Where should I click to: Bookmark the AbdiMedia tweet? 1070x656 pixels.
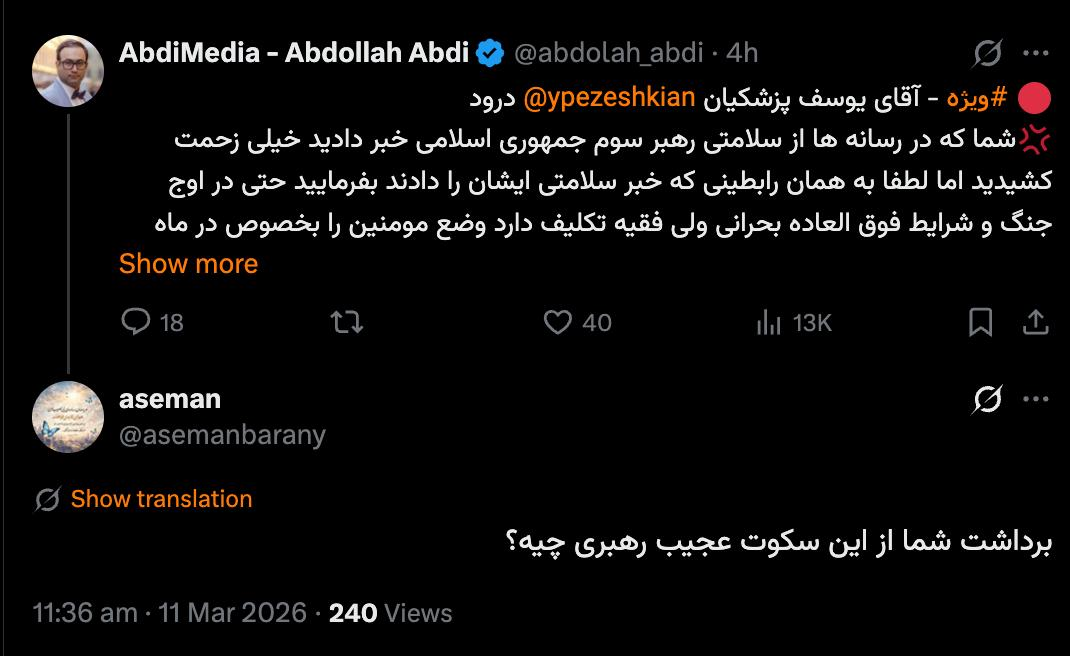point(981,322)
